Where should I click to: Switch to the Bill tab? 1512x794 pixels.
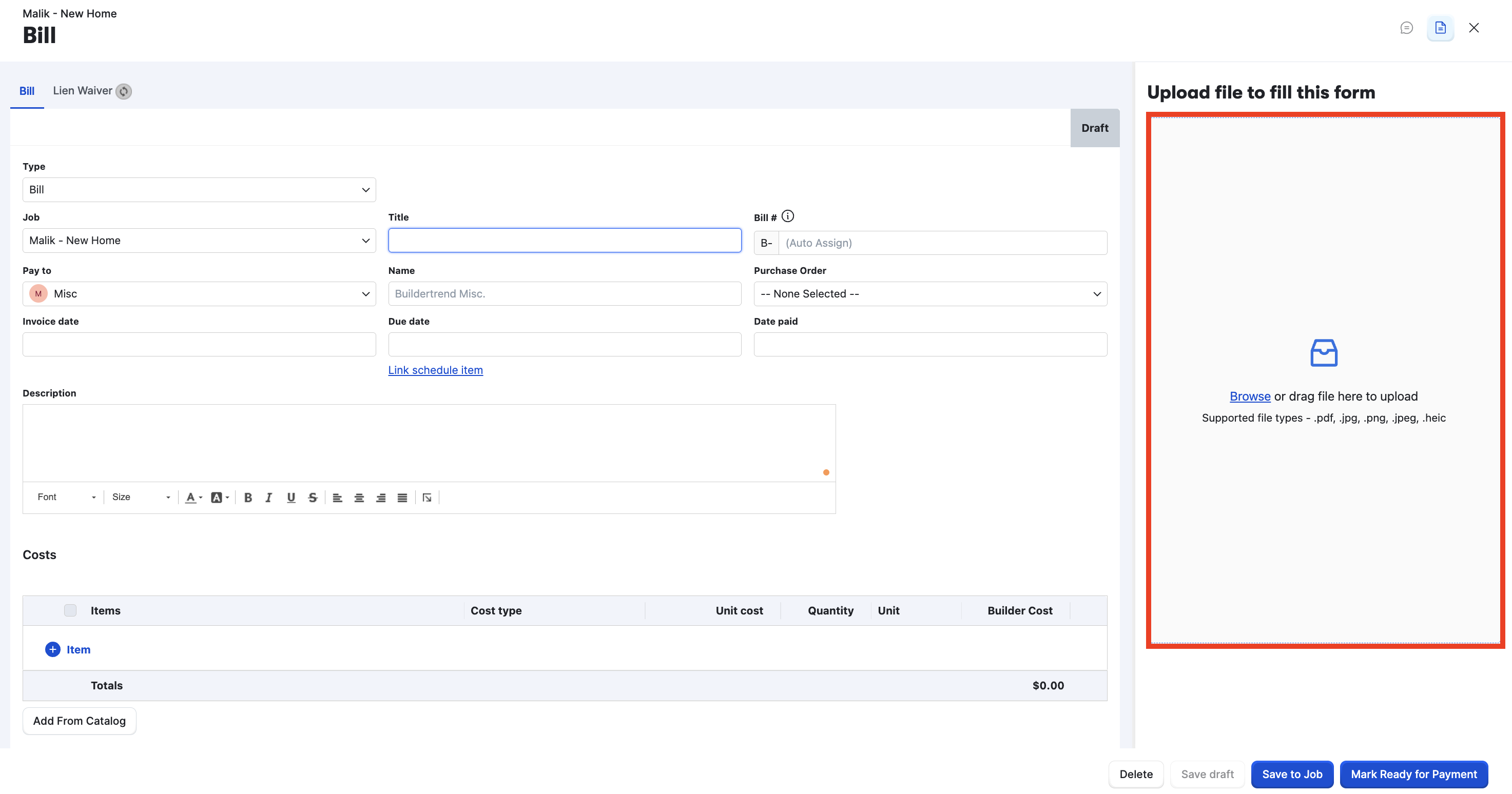pos(26,91)
